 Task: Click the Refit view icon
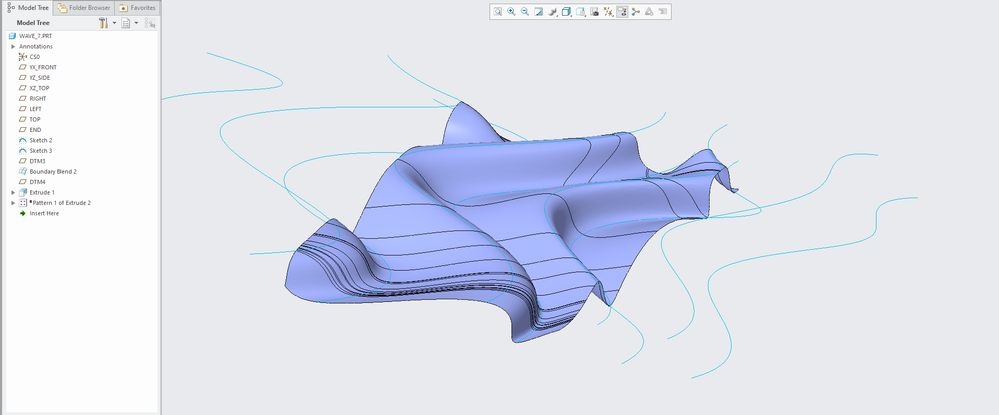[497, 12]
